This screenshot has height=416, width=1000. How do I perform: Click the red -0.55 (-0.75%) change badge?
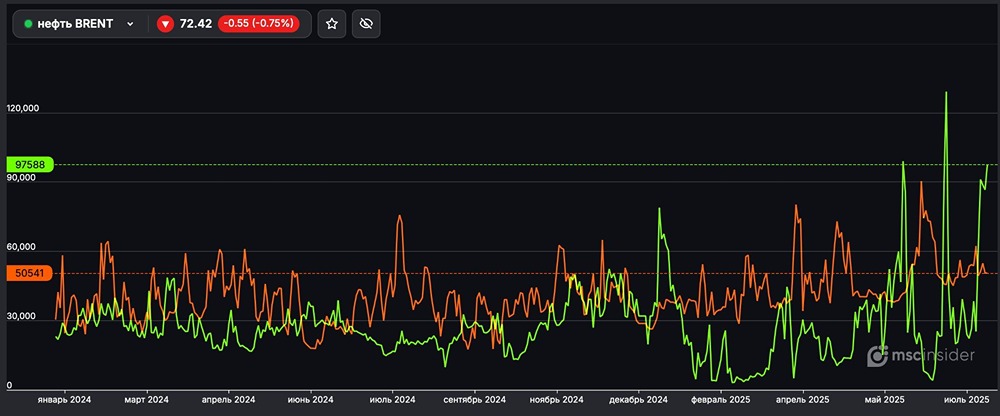click(x=264, y=24)
